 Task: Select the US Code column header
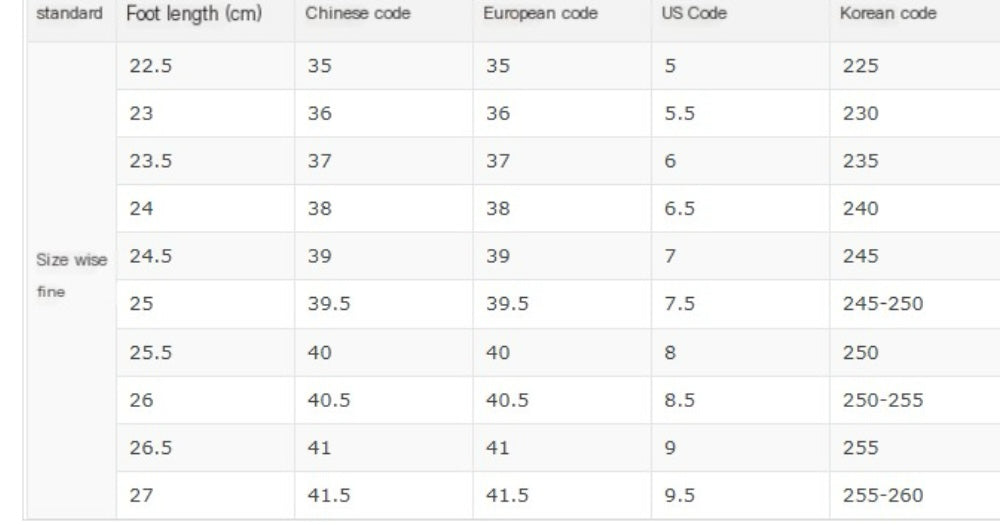click(694, 16)
